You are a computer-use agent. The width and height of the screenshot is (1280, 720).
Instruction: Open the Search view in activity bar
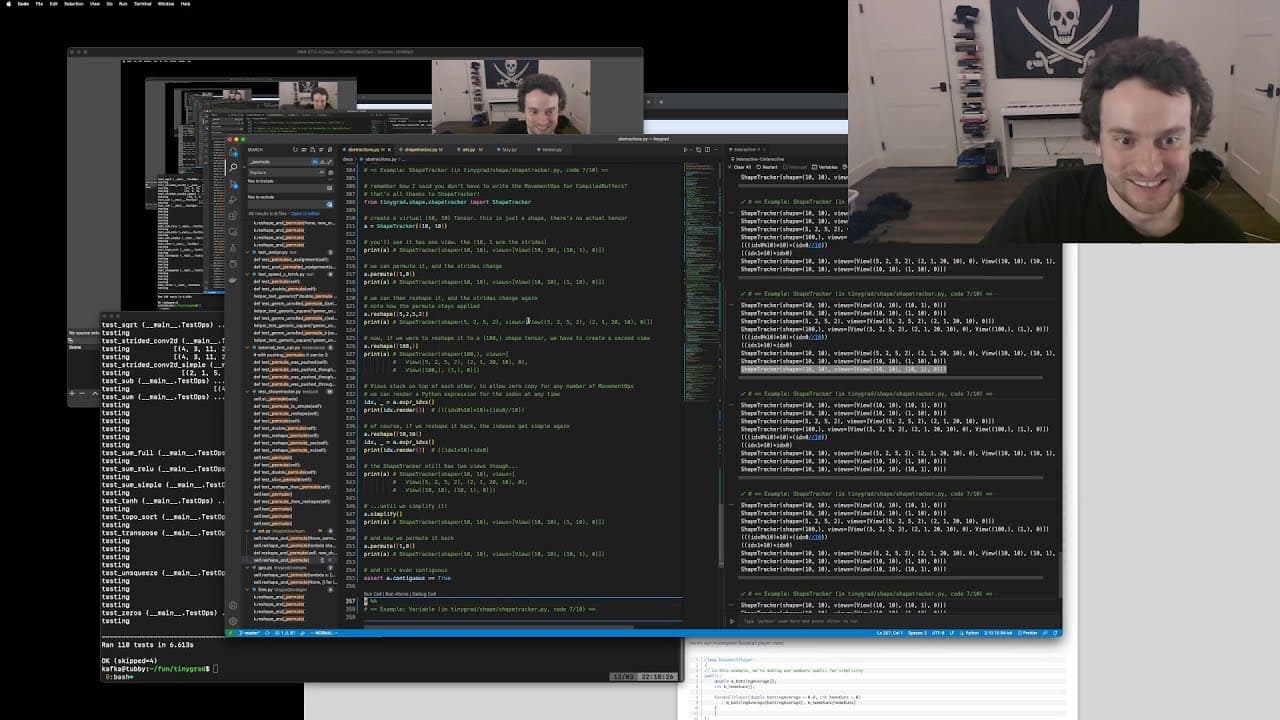233,167
